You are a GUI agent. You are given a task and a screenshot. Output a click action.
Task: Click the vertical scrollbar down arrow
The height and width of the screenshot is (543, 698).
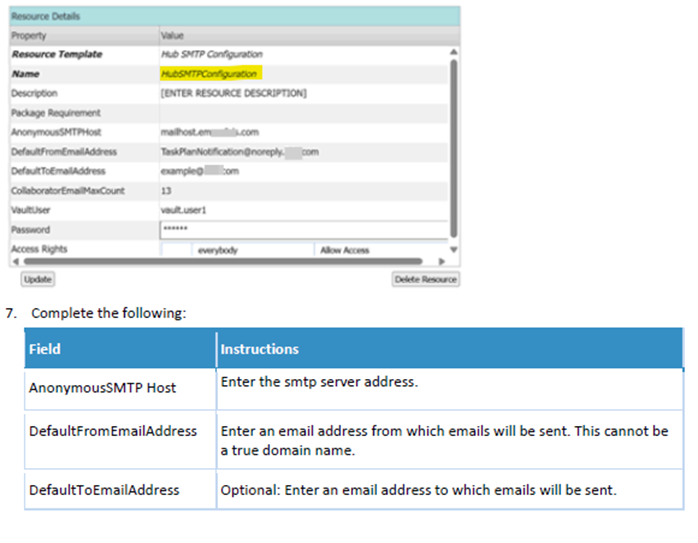[454, 249]
